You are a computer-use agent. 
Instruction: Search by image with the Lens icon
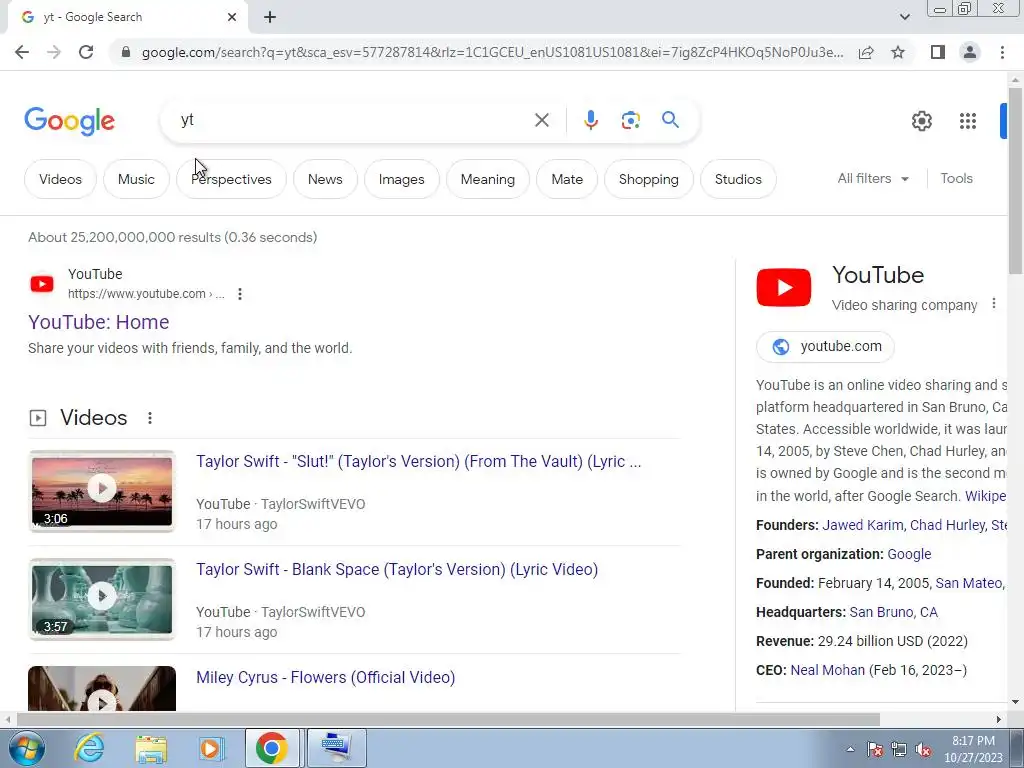click(630, 120)
